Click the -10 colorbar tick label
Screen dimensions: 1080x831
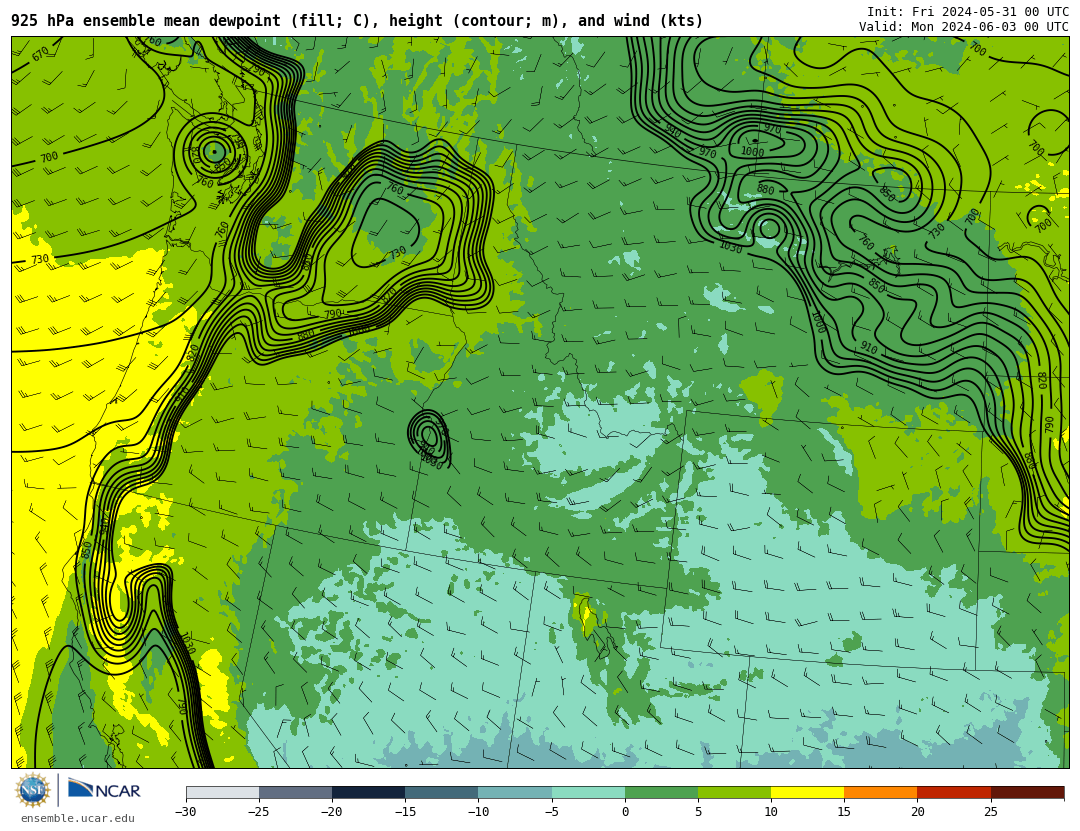coord(478,812)
